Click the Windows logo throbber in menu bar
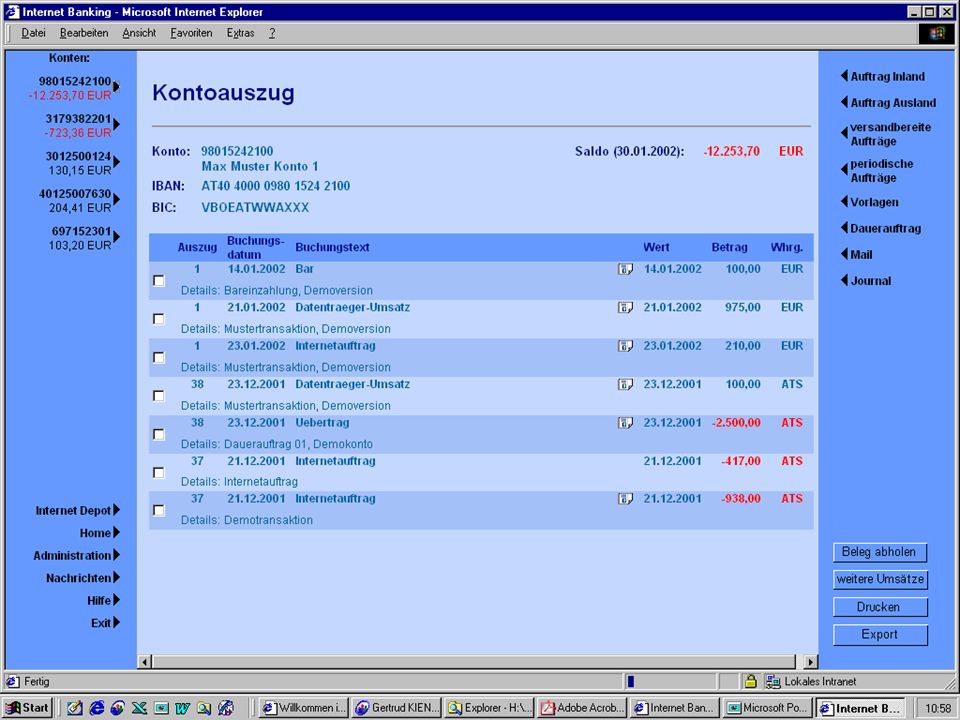The height and width of the screenshot is (720, 960). point(937,33)
